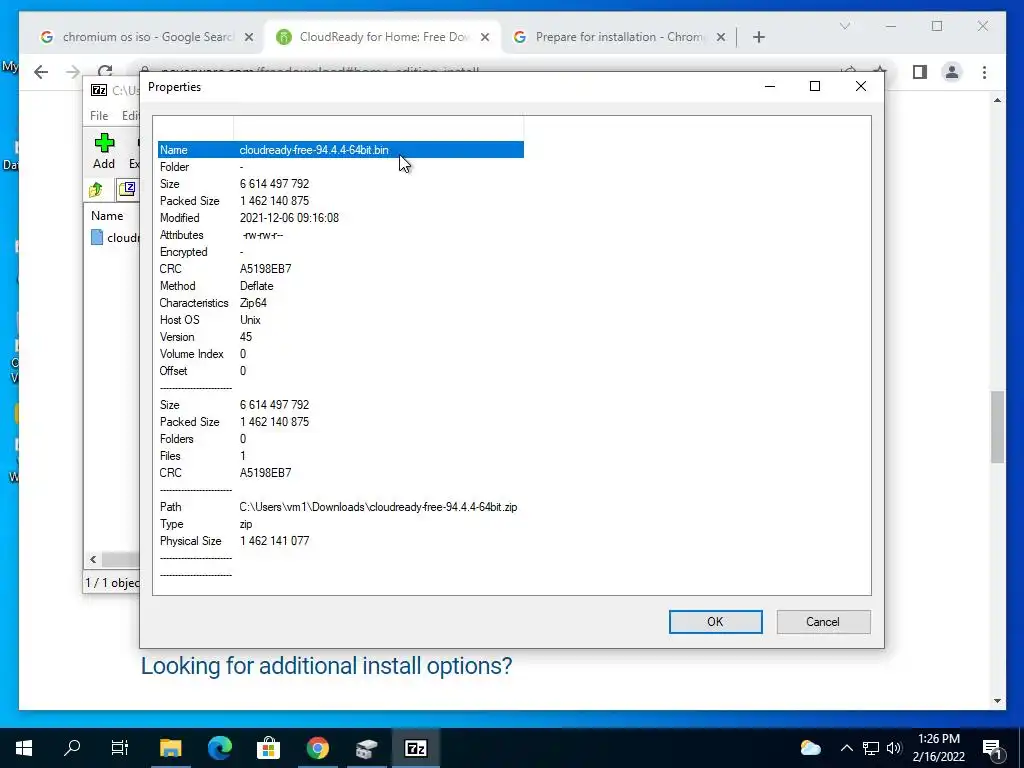This screenshot has width=1024, height=768.
Task: Minimize the Properties dialog
Action: pos(770,86)
